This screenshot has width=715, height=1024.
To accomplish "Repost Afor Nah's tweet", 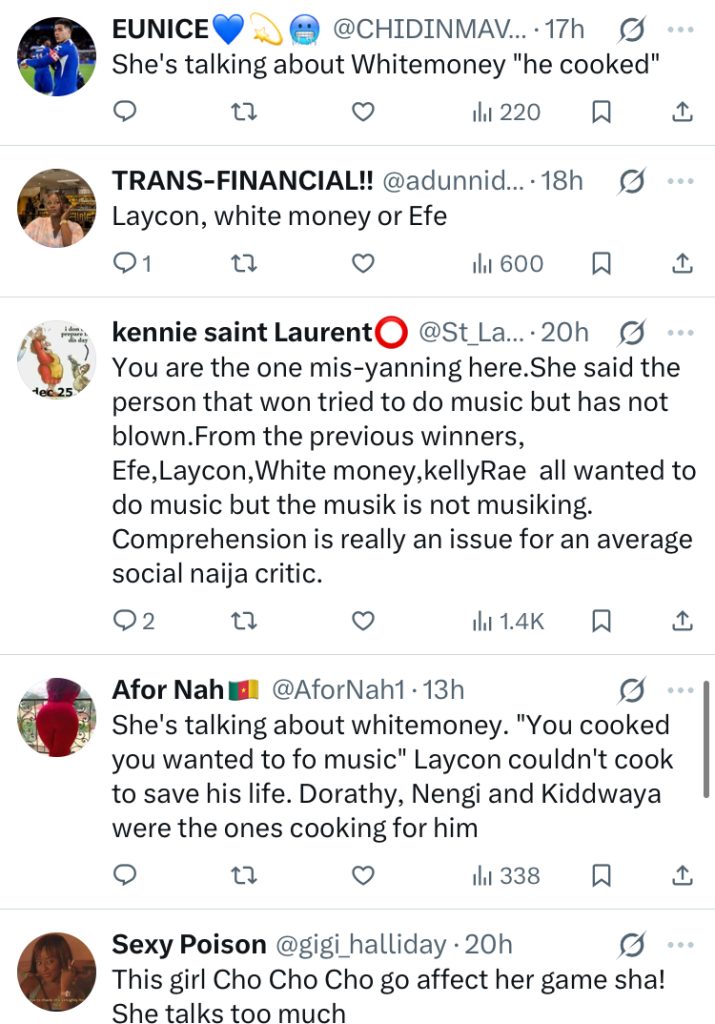I will click(243, 875).
